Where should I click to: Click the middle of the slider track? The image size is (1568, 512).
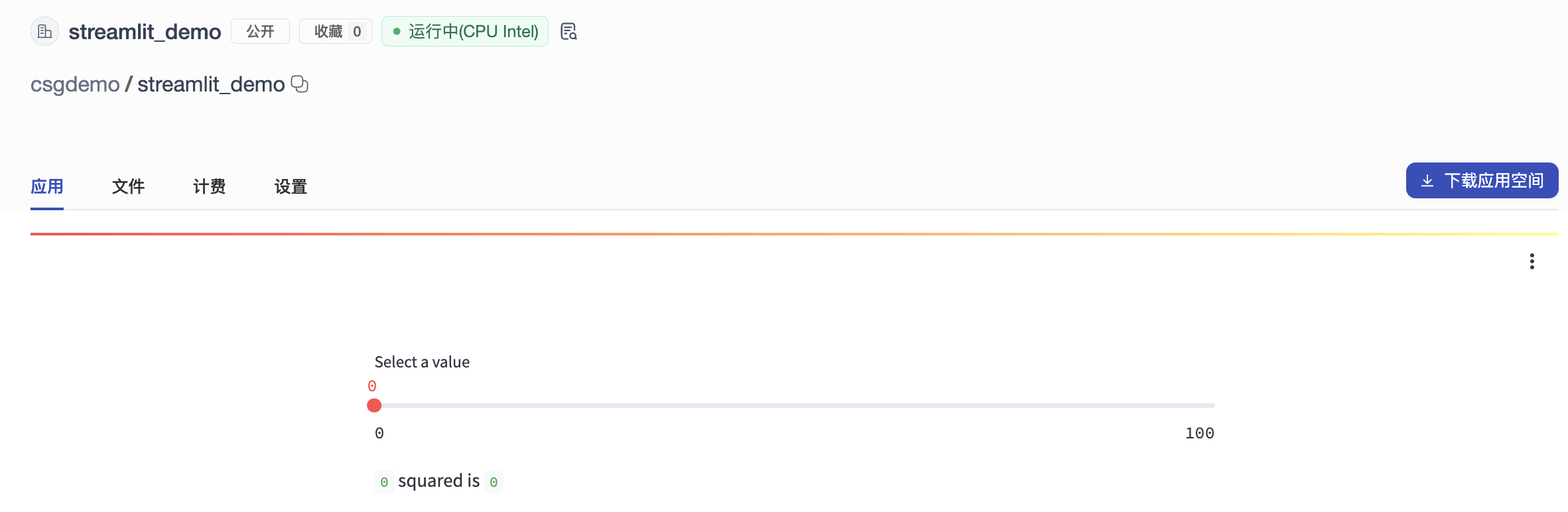coord(795,405)
